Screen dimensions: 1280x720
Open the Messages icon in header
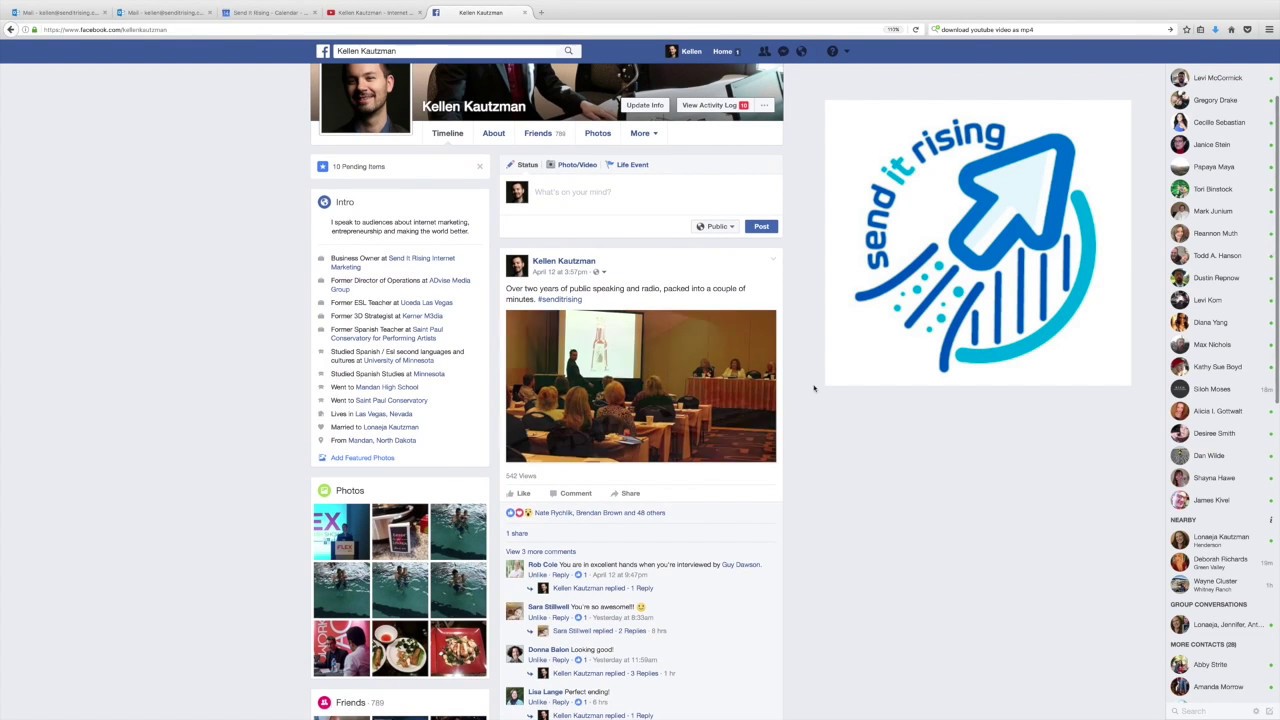click(783, 51)
